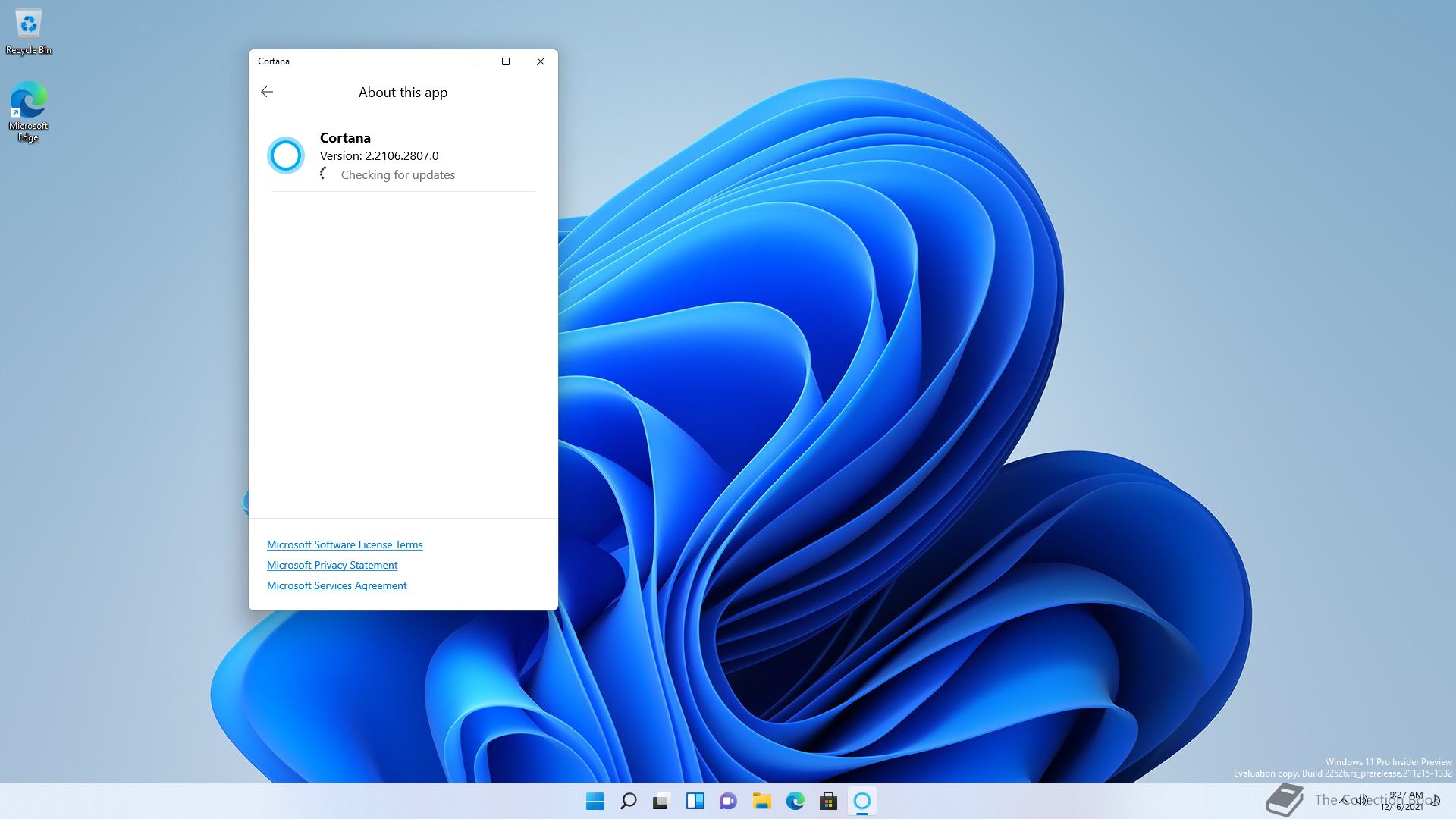Go back from About this app page
1456x819 pixels.
pyautogui.click(x=267, y=92)
